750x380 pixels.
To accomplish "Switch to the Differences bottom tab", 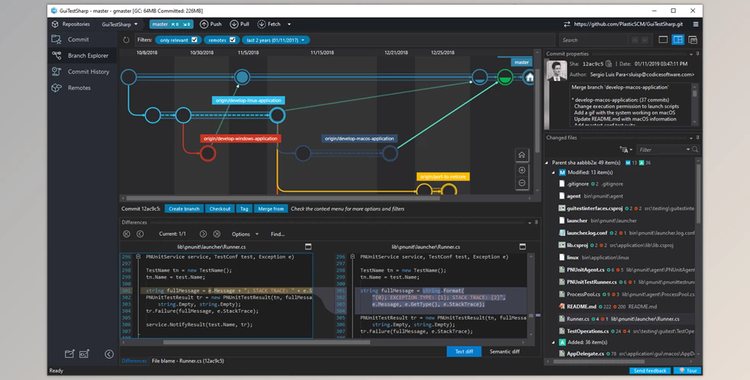I will pyautogui.click(x=134, y=361).
